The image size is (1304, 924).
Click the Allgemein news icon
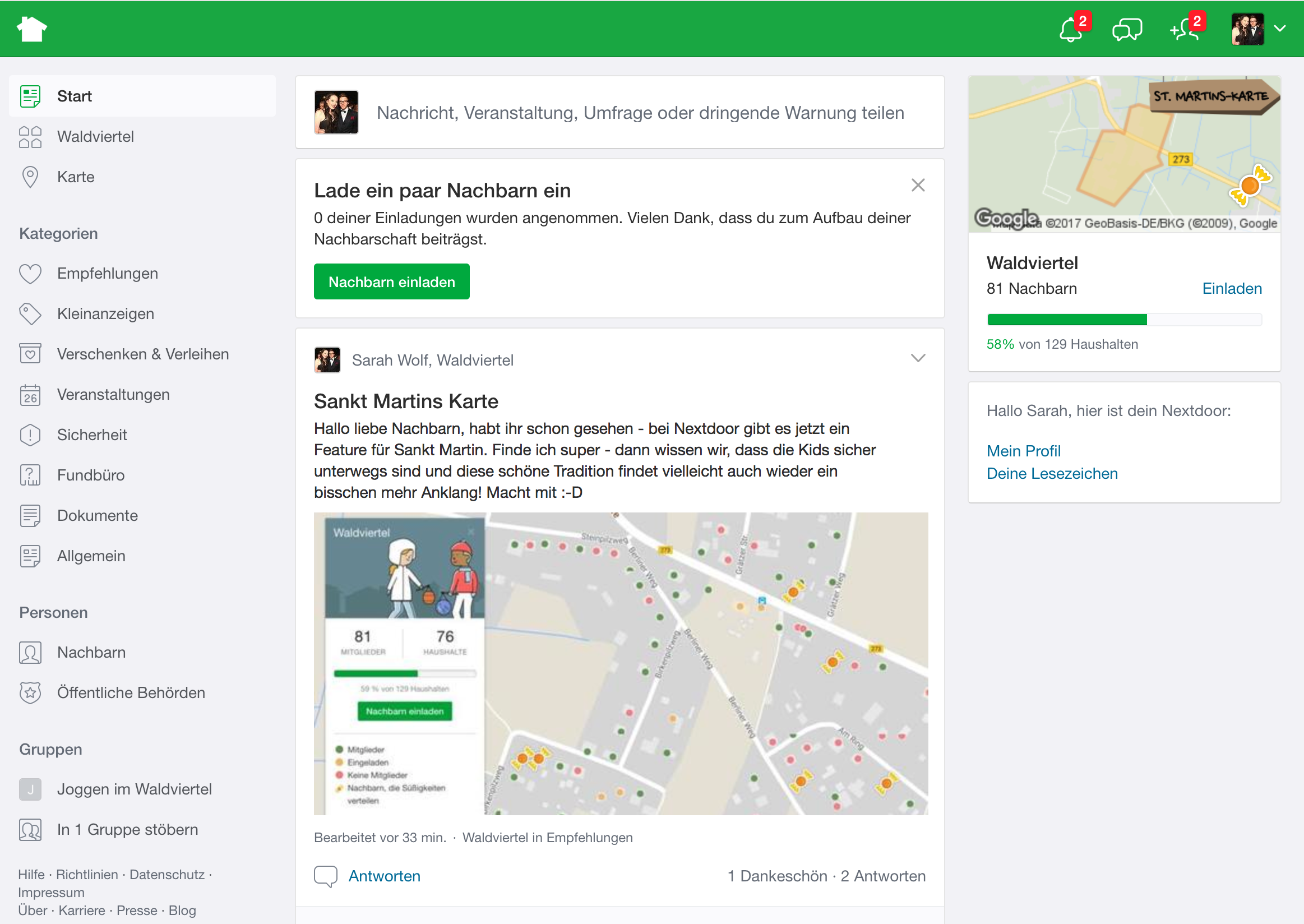click(30, 556)
